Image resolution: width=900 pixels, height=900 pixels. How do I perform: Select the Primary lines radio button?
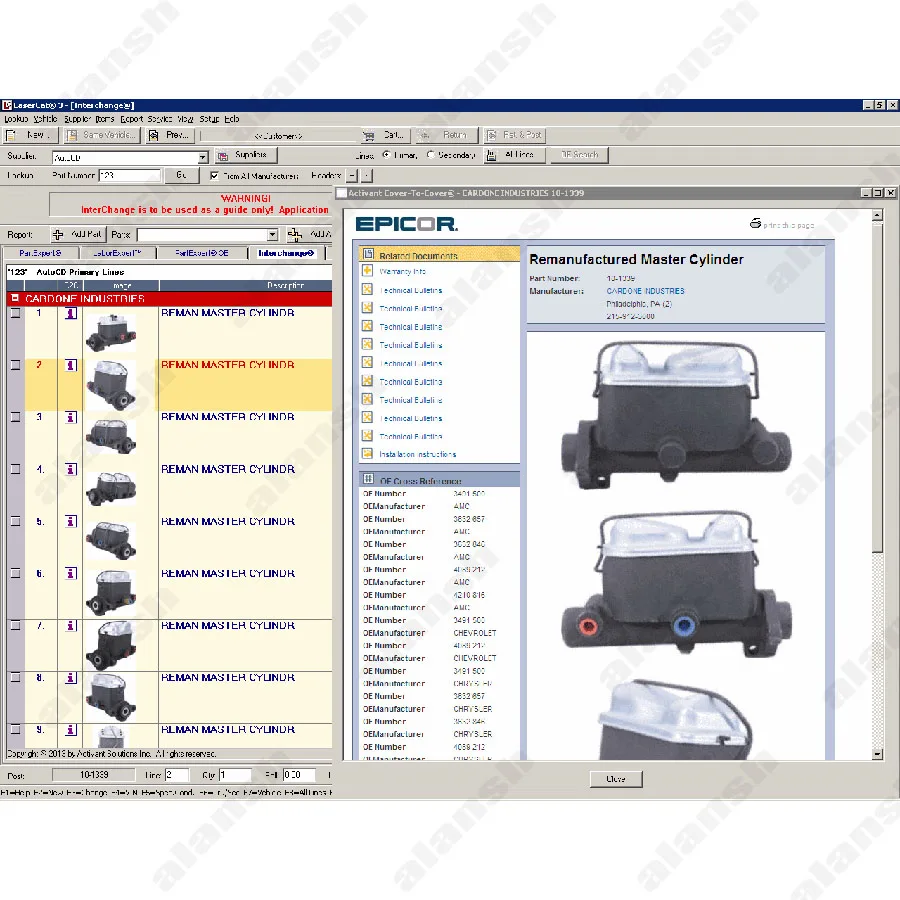point(386,154)
